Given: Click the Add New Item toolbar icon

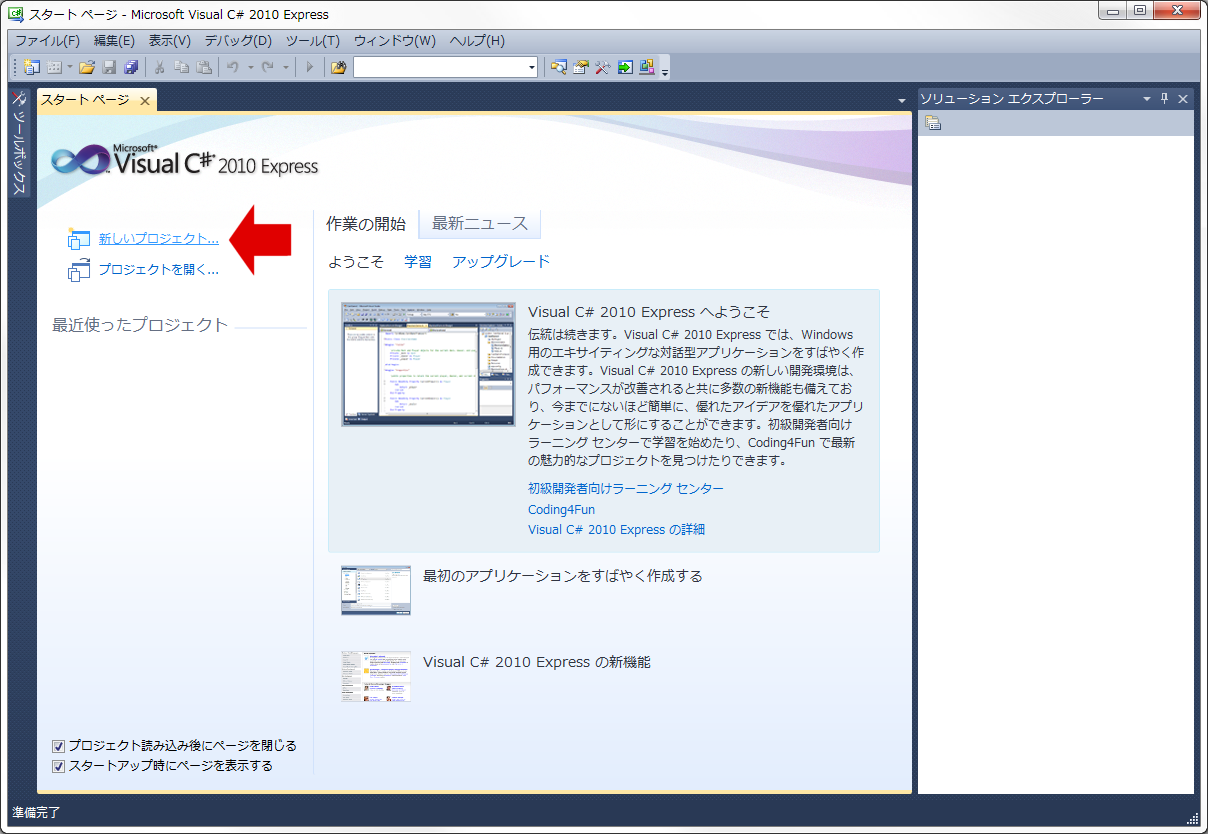Looking at the screenshot, I should point(54,67).
